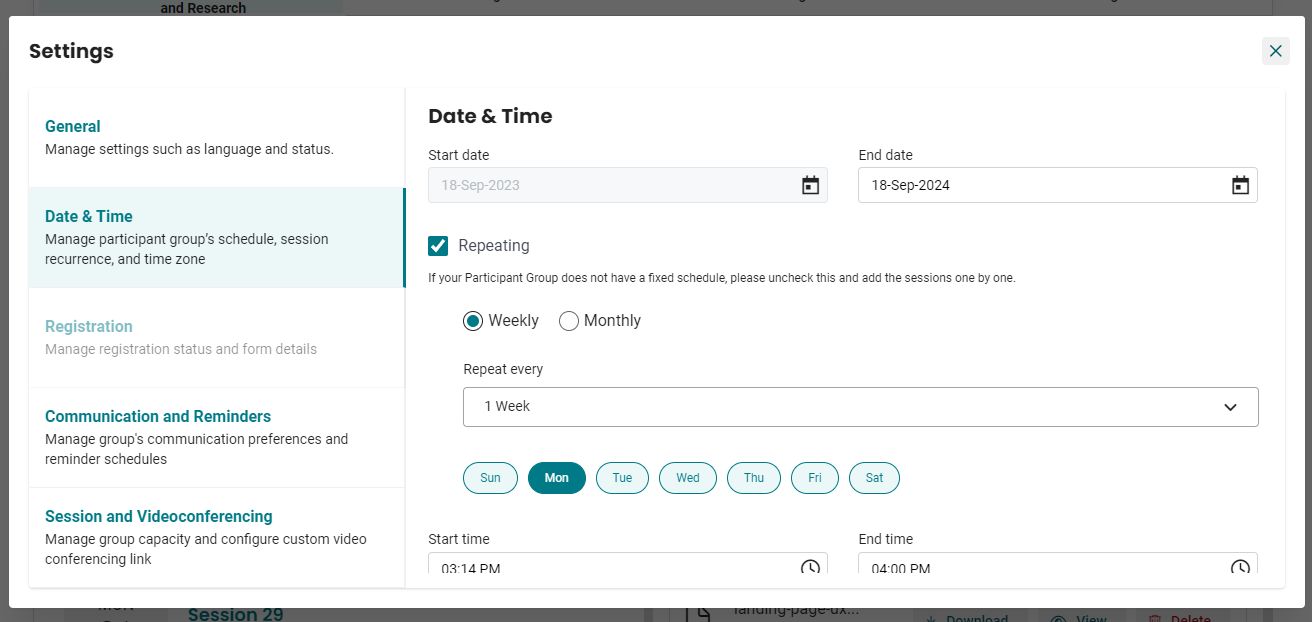Toggle the Sat day button

click(874, 478)
